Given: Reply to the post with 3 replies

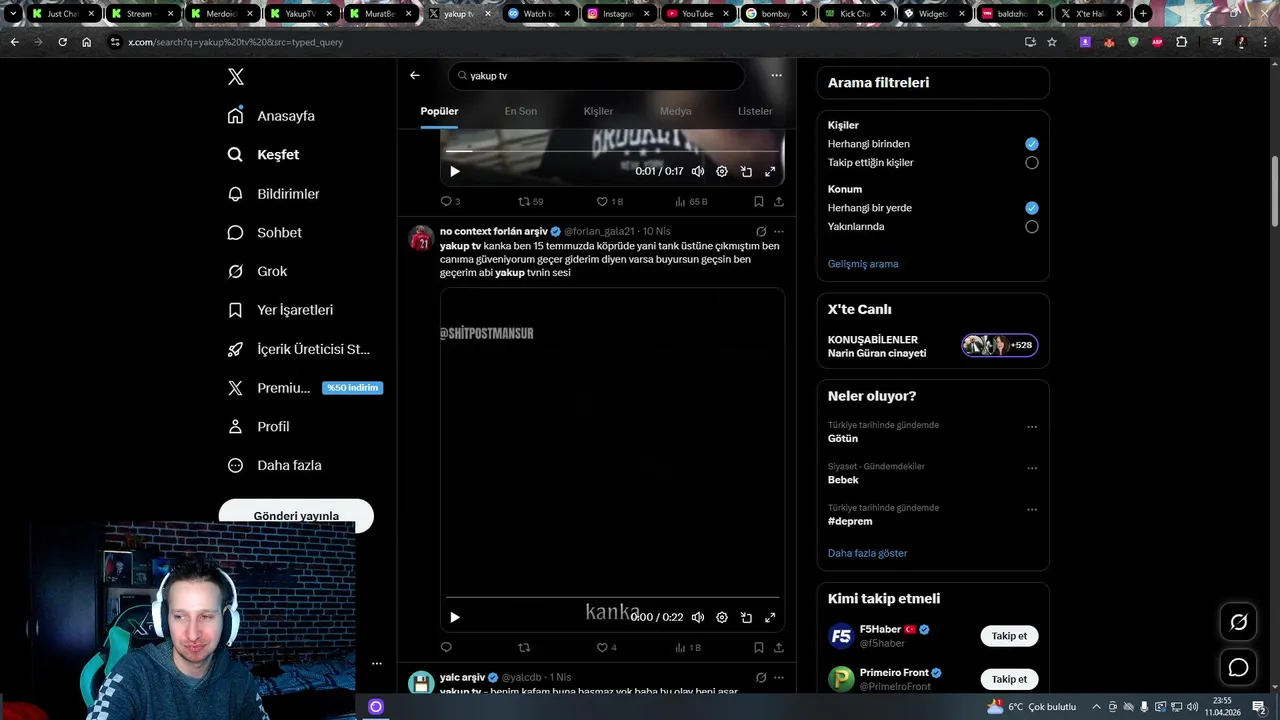Looking at the screenshot, I should (450, 201).
